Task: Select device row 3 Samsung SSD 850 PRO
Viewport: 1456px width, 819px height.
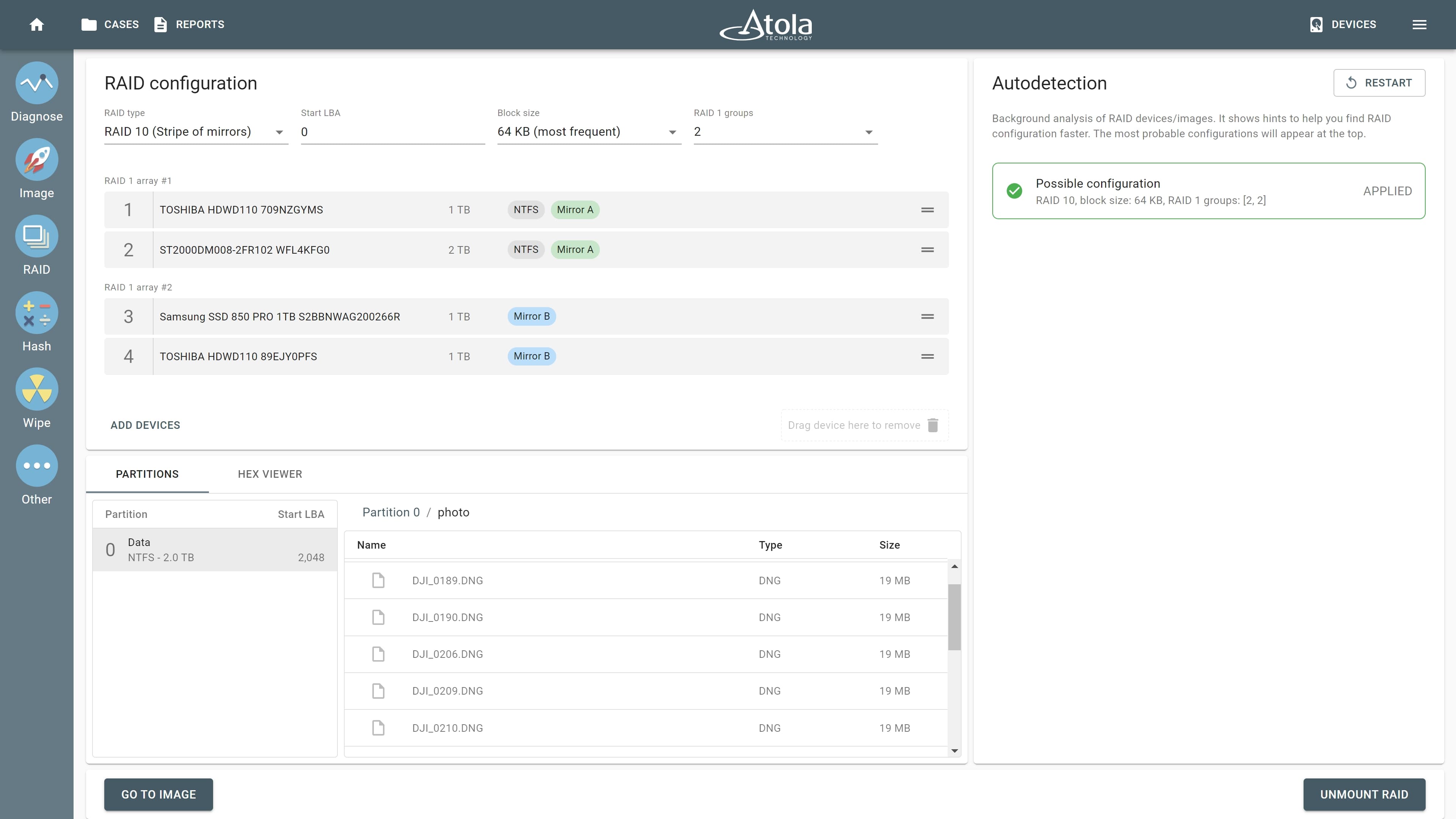Action: (x=526, y=317)
